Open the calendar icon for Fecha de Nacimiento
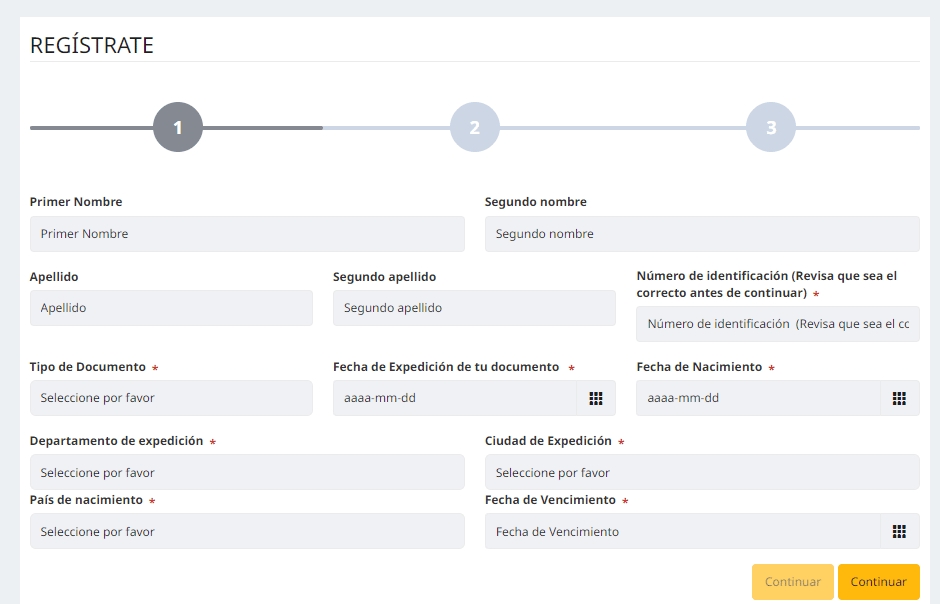The width and height of the screenshot is (940, 604). [x=899, y=398]
